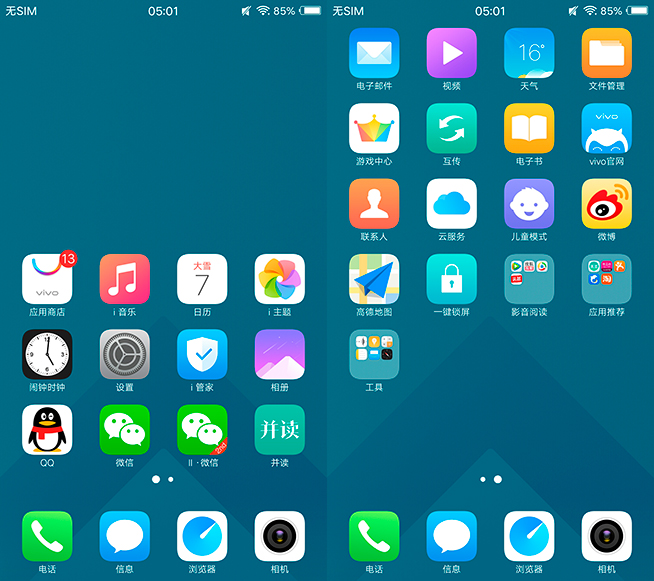Image resolution: width=654 pixels, height=581 pixels.
Task: Launch the i音乐 music app
Action: [x=125, y=279]
